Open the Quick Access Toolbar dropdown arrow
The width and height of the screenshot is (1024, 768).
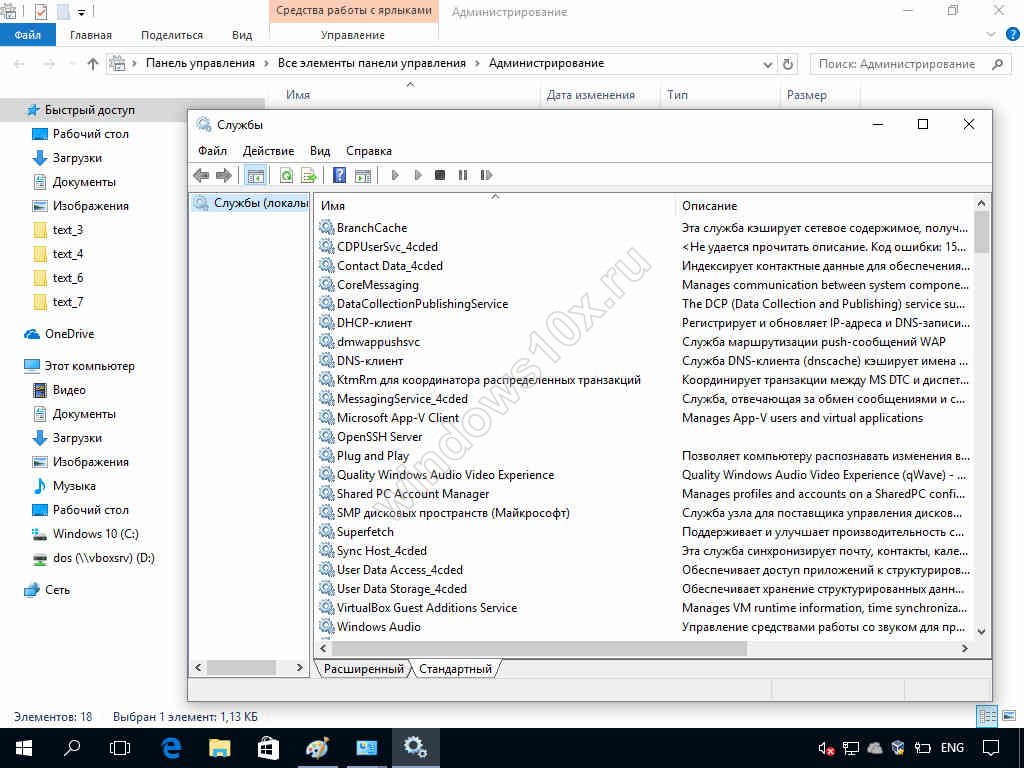coord(81,12)
